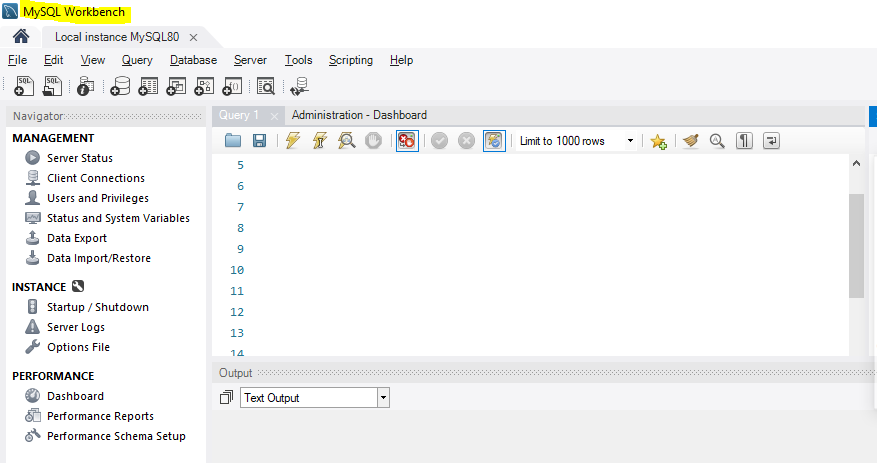Stop the running query hand icon

point(373,141)
